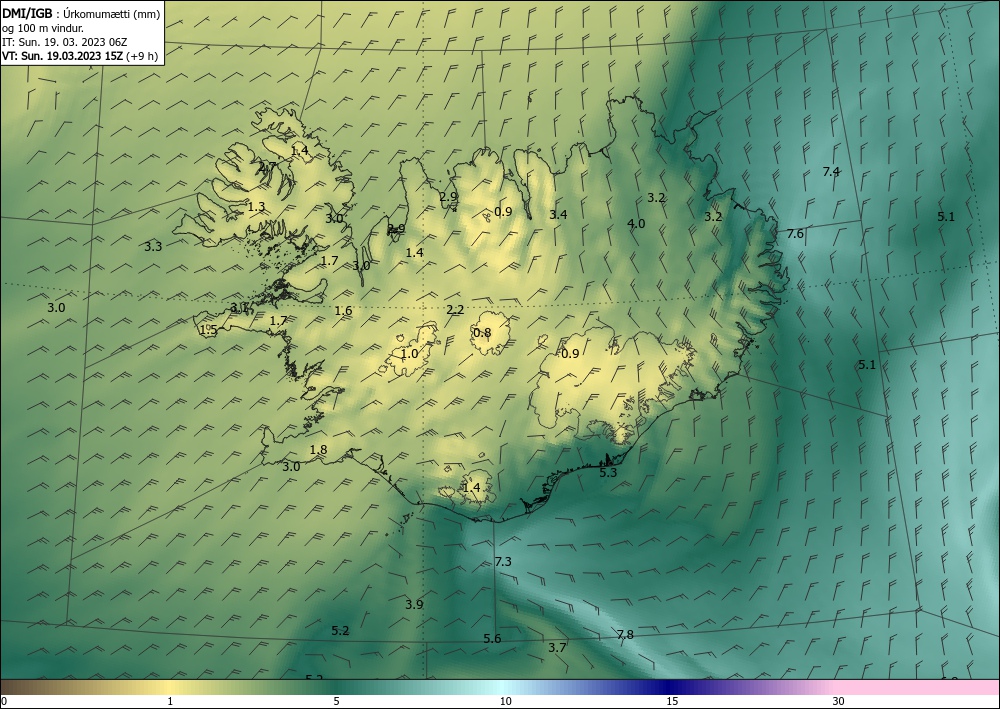
Task: Select the 1.5 value on Snæfellsnes tip
Action: [209, 330]
